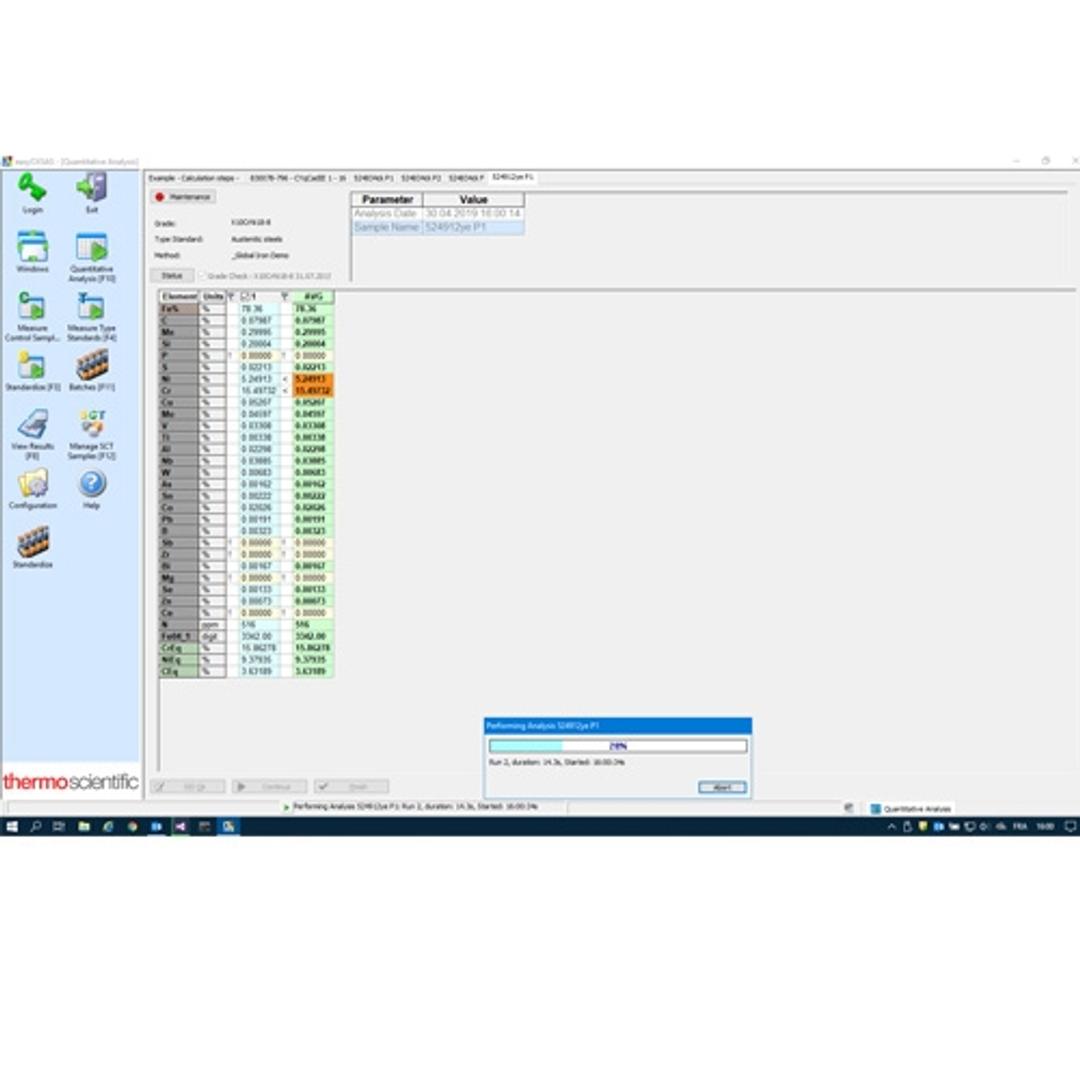
Task: Click the Abort button in the analysis dialog
Action: 722,787
